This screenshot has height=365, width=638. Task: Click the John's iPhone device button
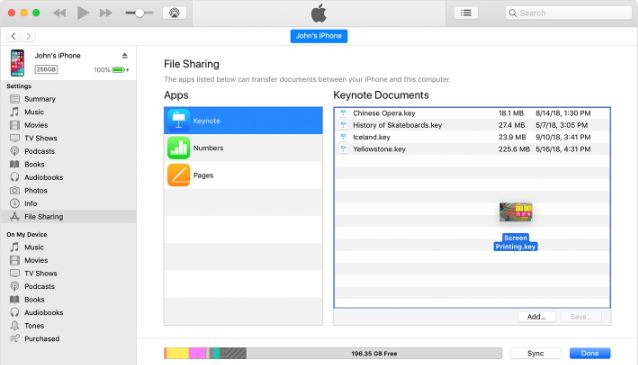click(319, 36)
